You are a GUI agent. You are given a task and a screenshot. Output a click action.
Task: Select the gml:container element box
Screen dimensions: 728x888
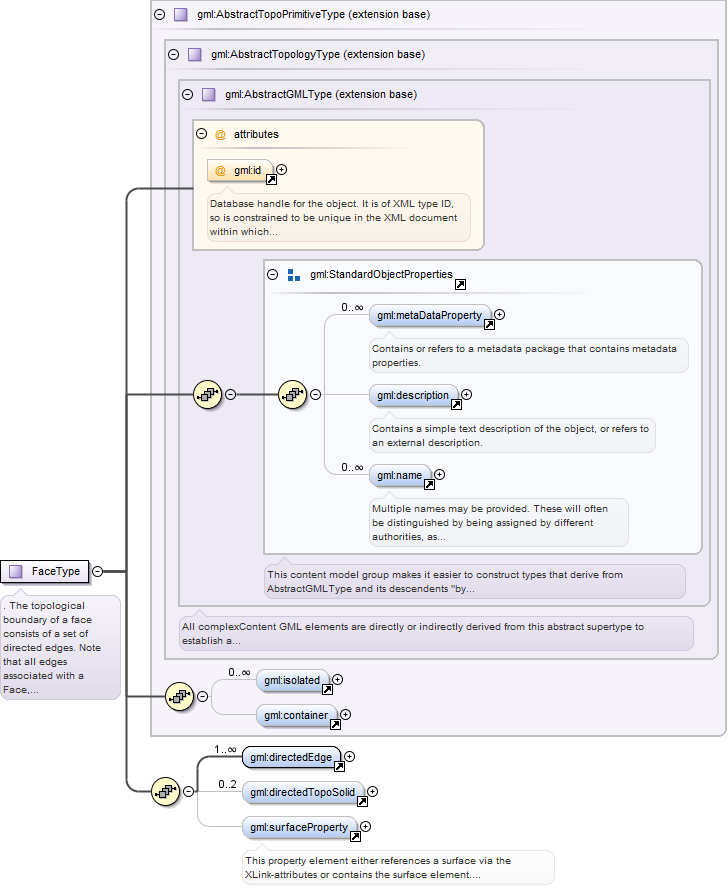[x=296, y=715]
